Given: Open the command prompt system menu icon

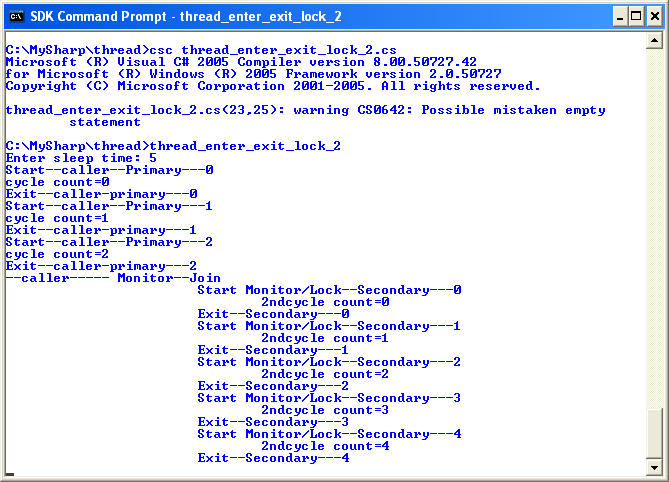Looking at the screenshot, I should click(x=15, y=15).
